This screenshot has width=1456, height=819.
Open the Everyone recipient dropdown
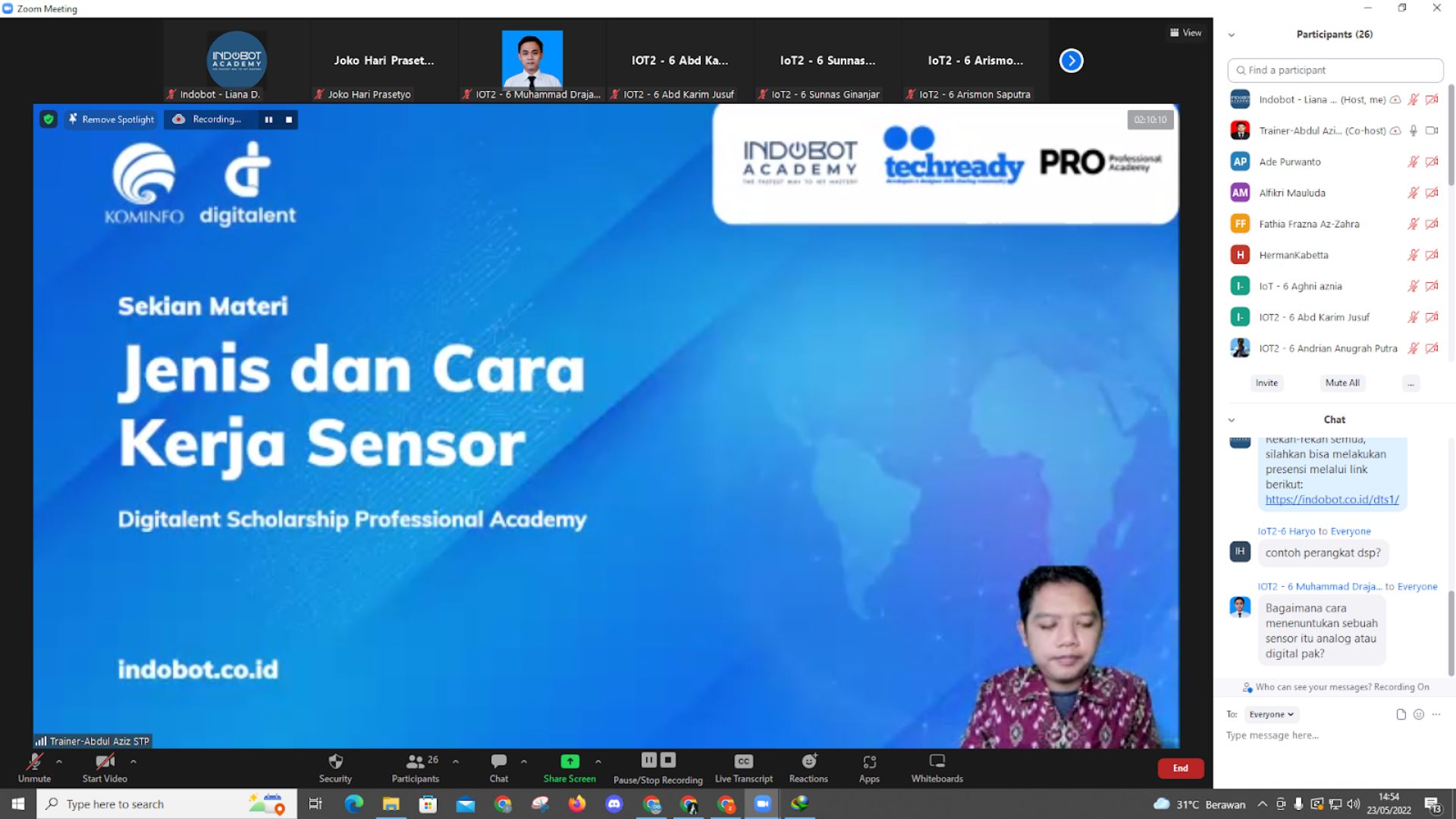pyautogui.click(x=1272, y=714)
